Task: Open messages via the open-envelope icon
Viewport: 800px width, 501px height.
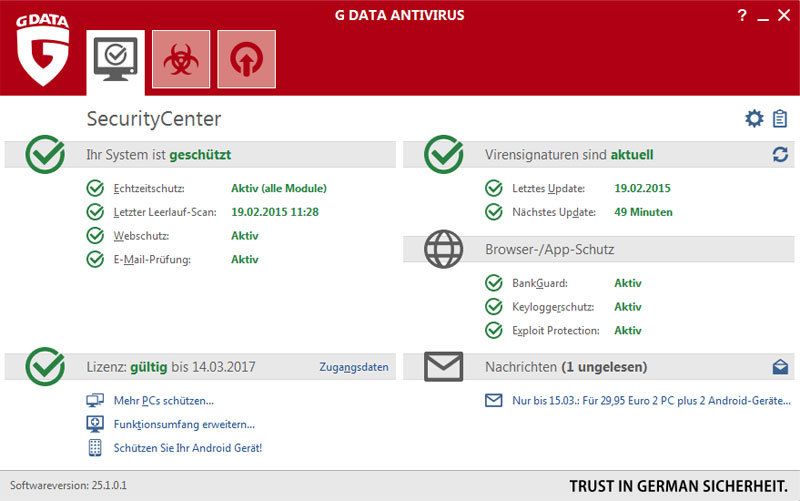Action: [780, 366]
